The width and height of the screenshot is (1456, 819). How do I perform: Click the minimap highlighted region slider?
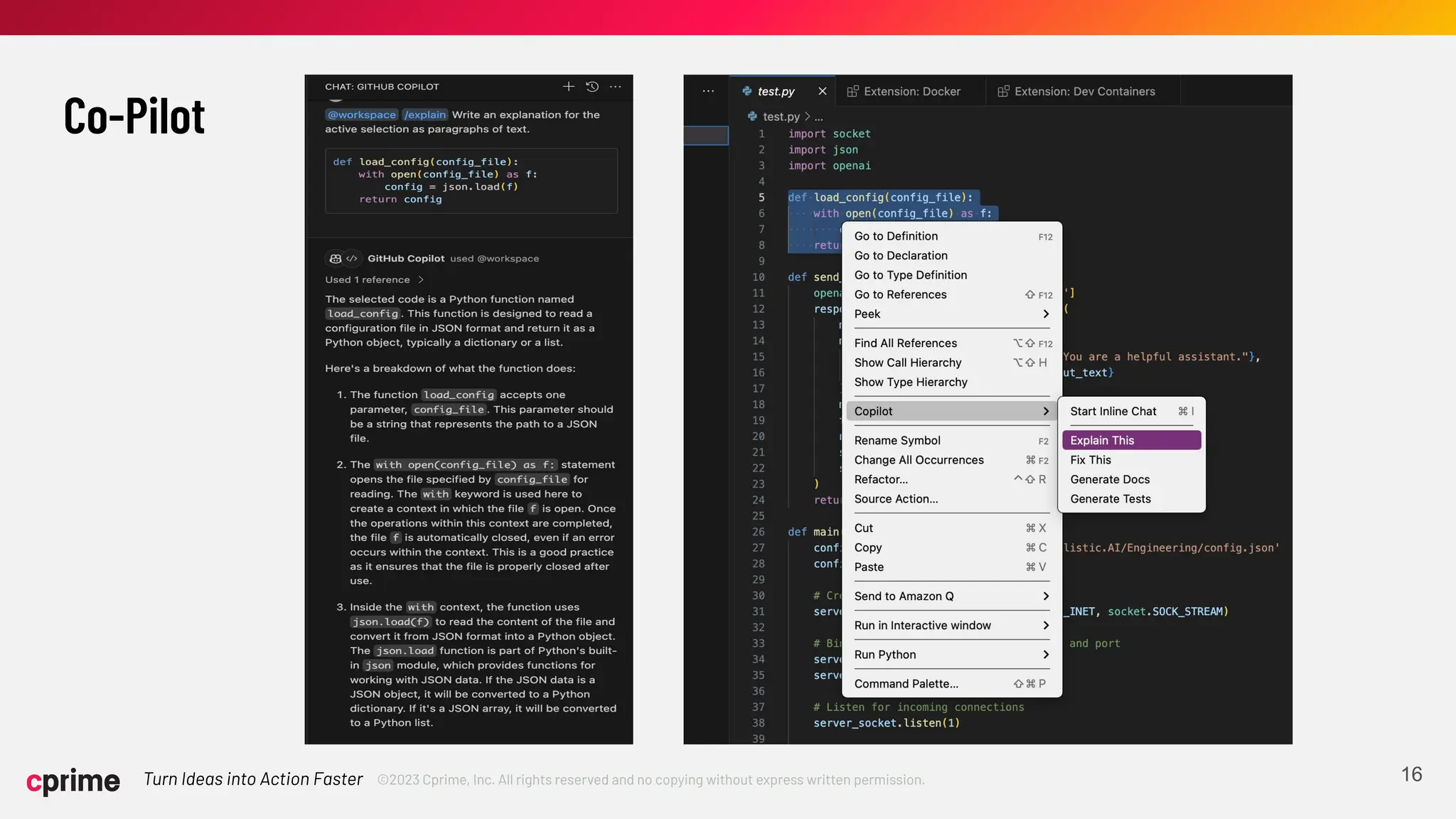[706, 135]
